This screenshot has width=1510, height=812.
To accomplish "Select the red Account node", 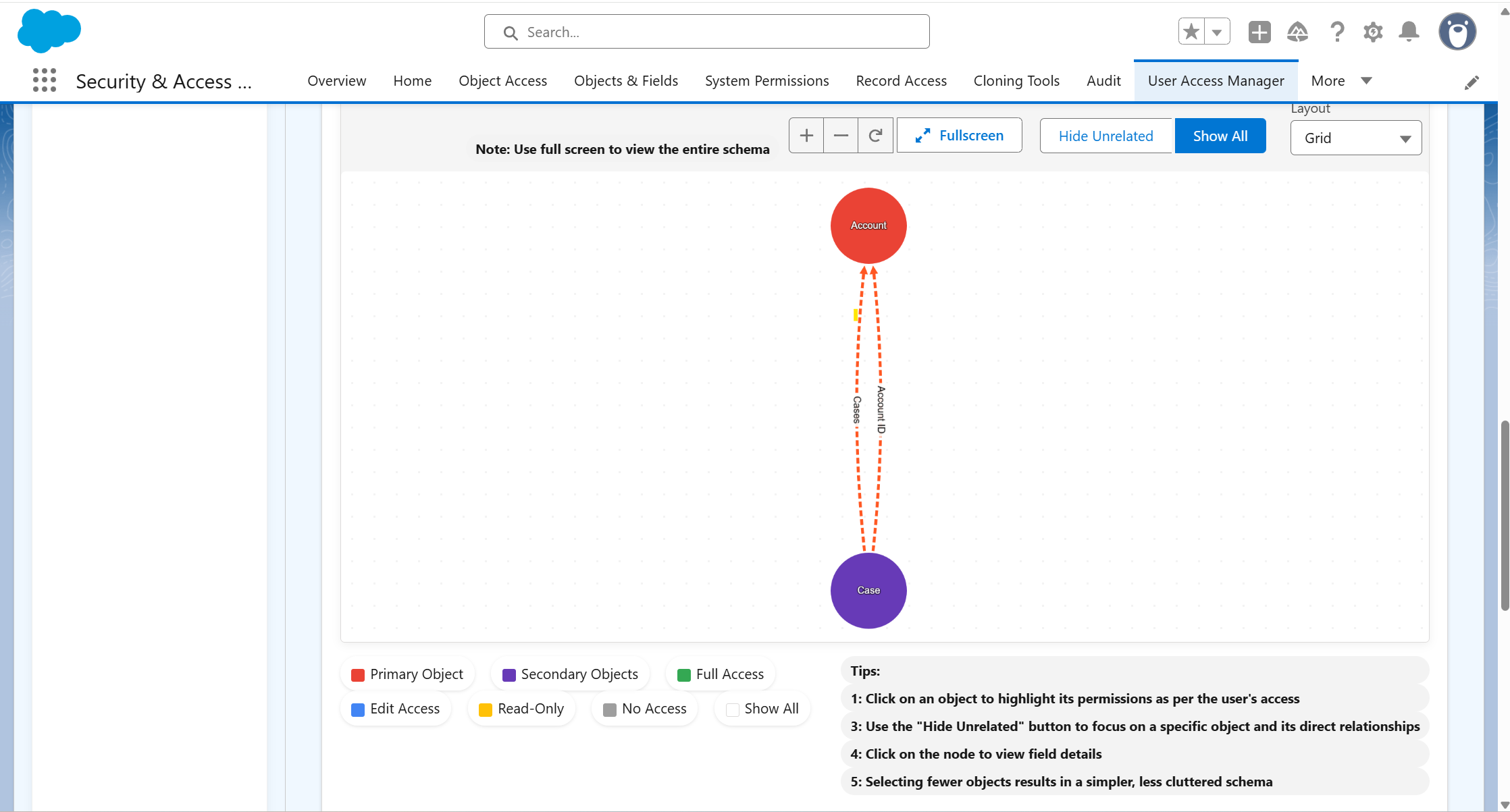I will click(868, 225).
